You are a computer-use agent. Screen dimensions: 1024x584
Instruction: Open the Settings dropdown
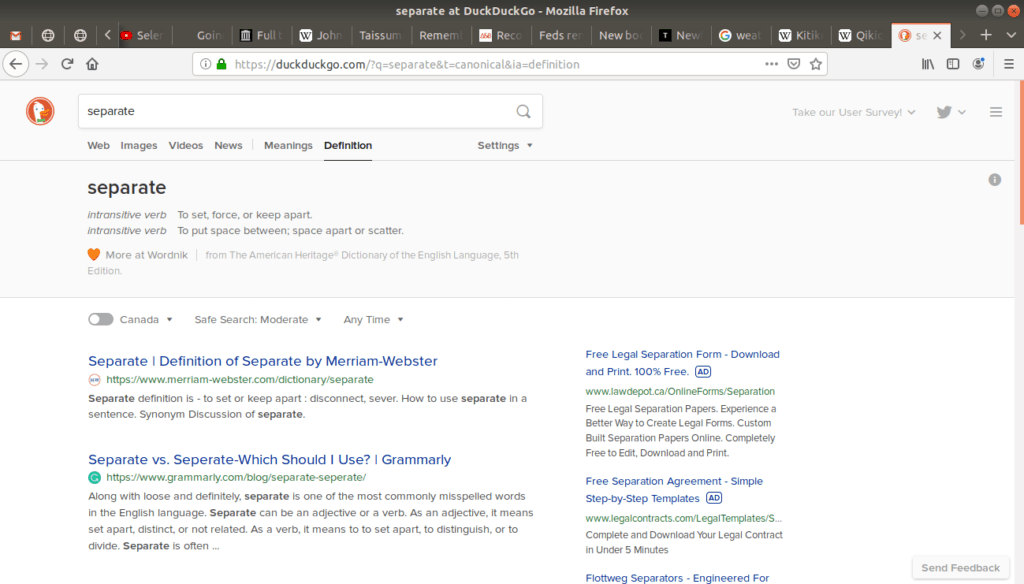[x=505, y=146]
